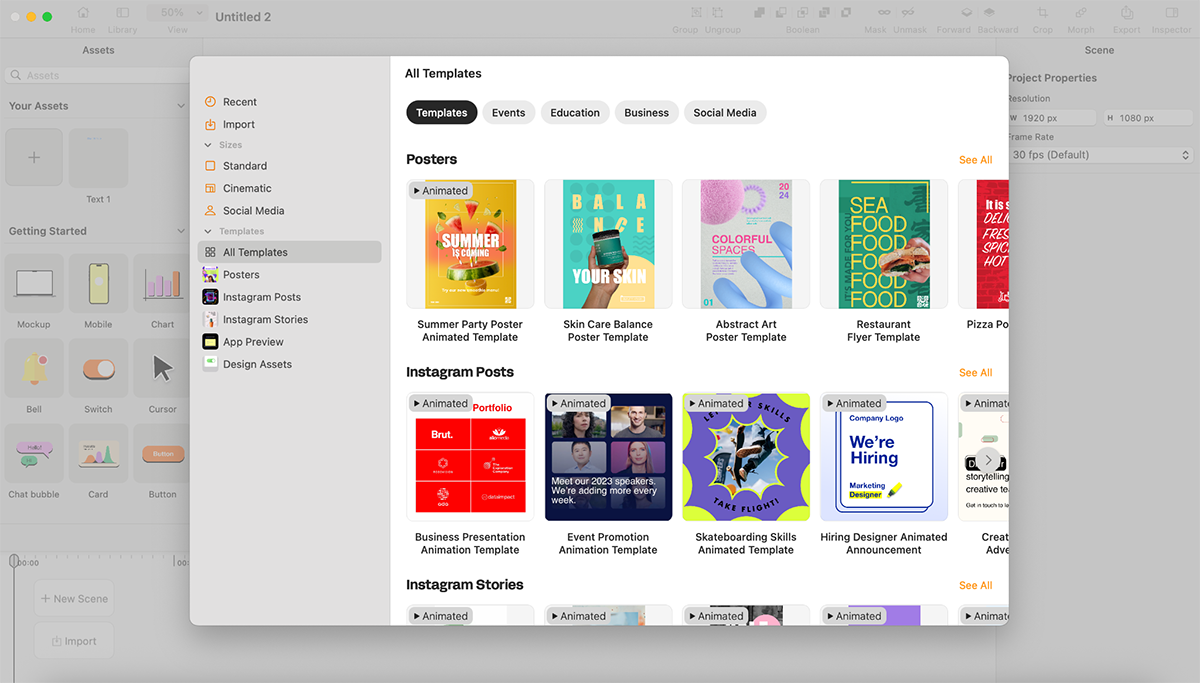Open Design Assets in sidebar

[x=257, y=364]
